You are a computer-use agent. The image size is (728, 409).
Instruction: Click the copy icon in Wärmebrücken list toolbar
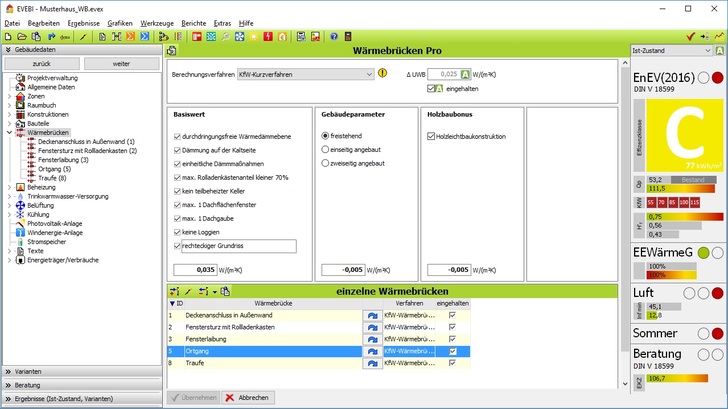225,291
